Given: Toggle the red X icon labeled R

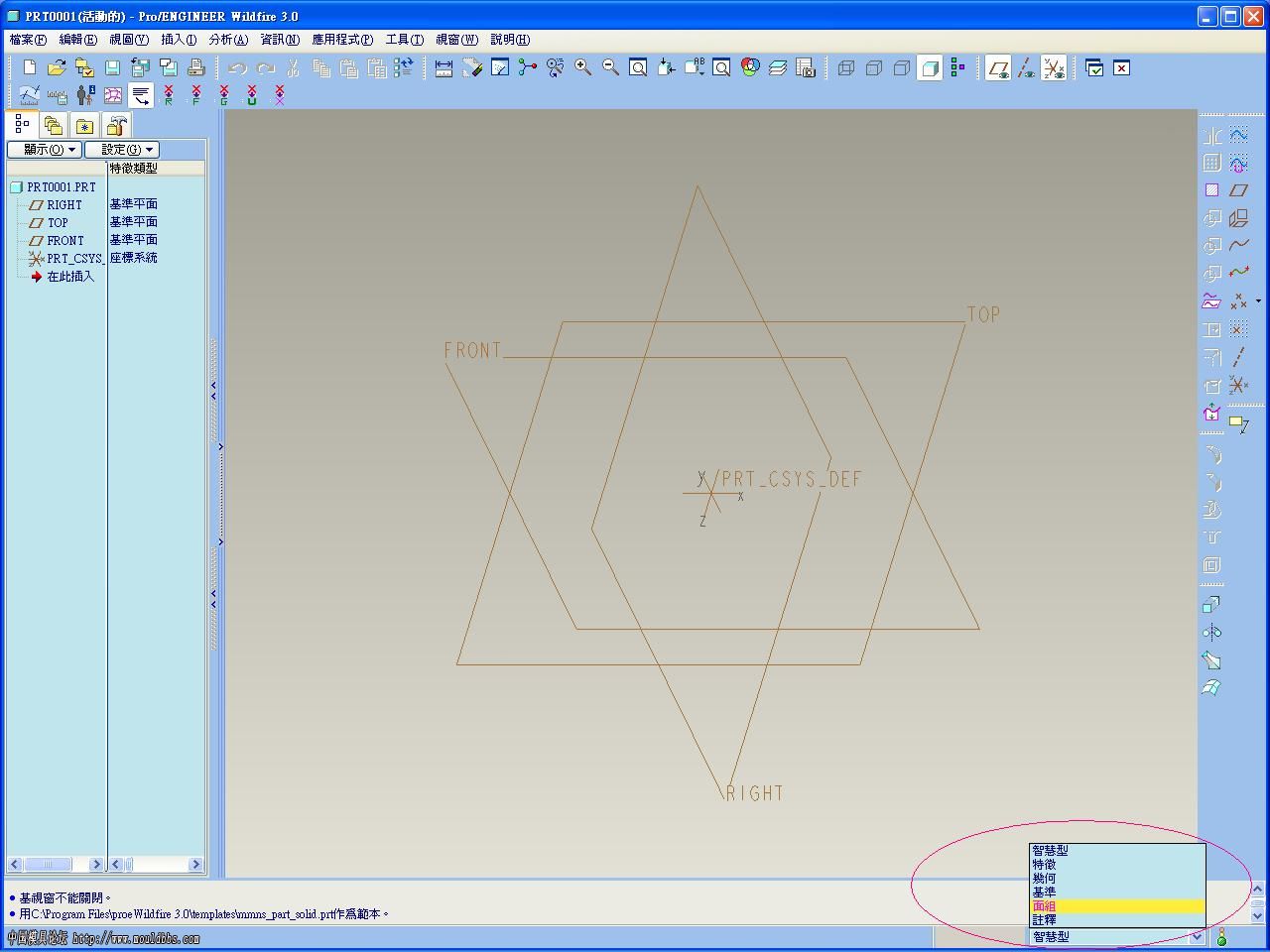Looking at the screenshot, I should [169, 95].
